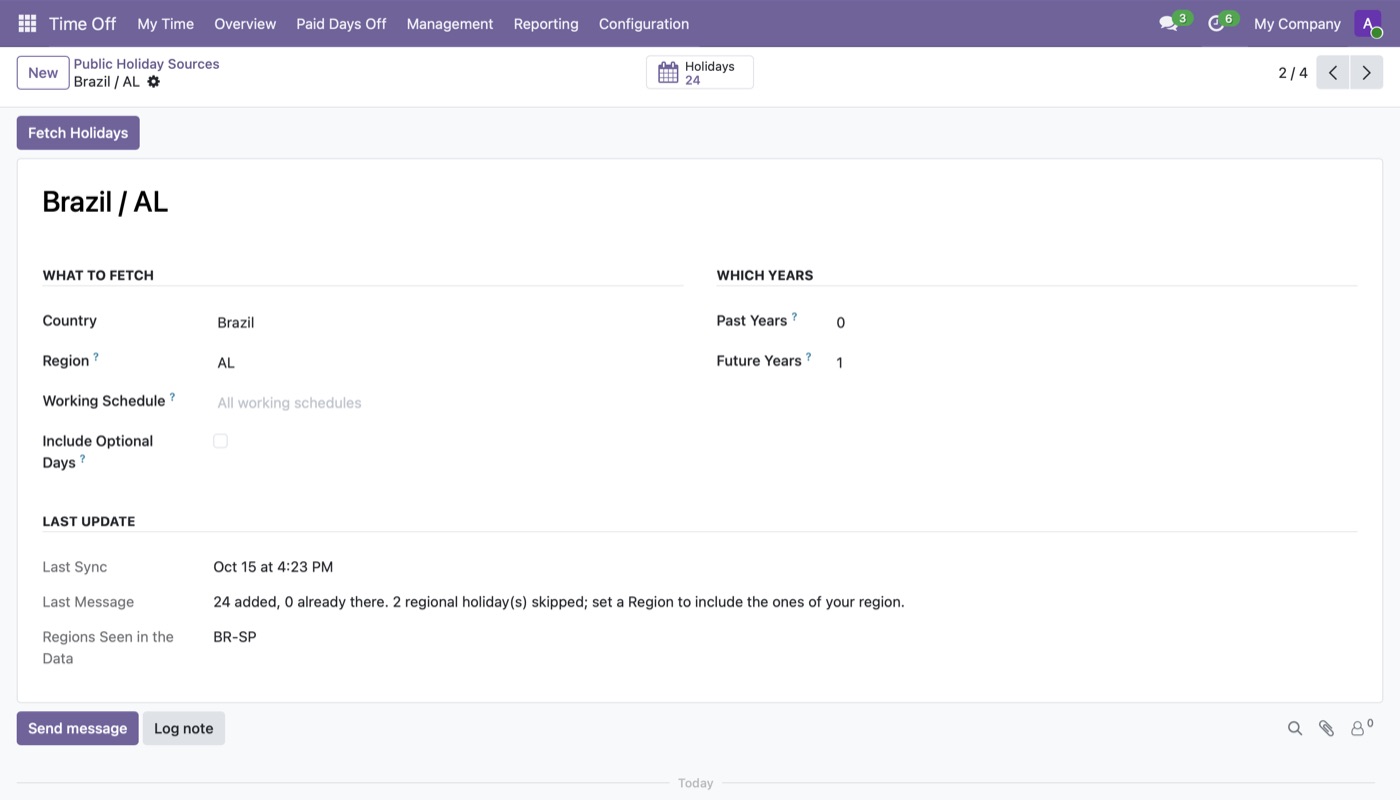Open the activities clock icon

click(x=1216, y=23)
